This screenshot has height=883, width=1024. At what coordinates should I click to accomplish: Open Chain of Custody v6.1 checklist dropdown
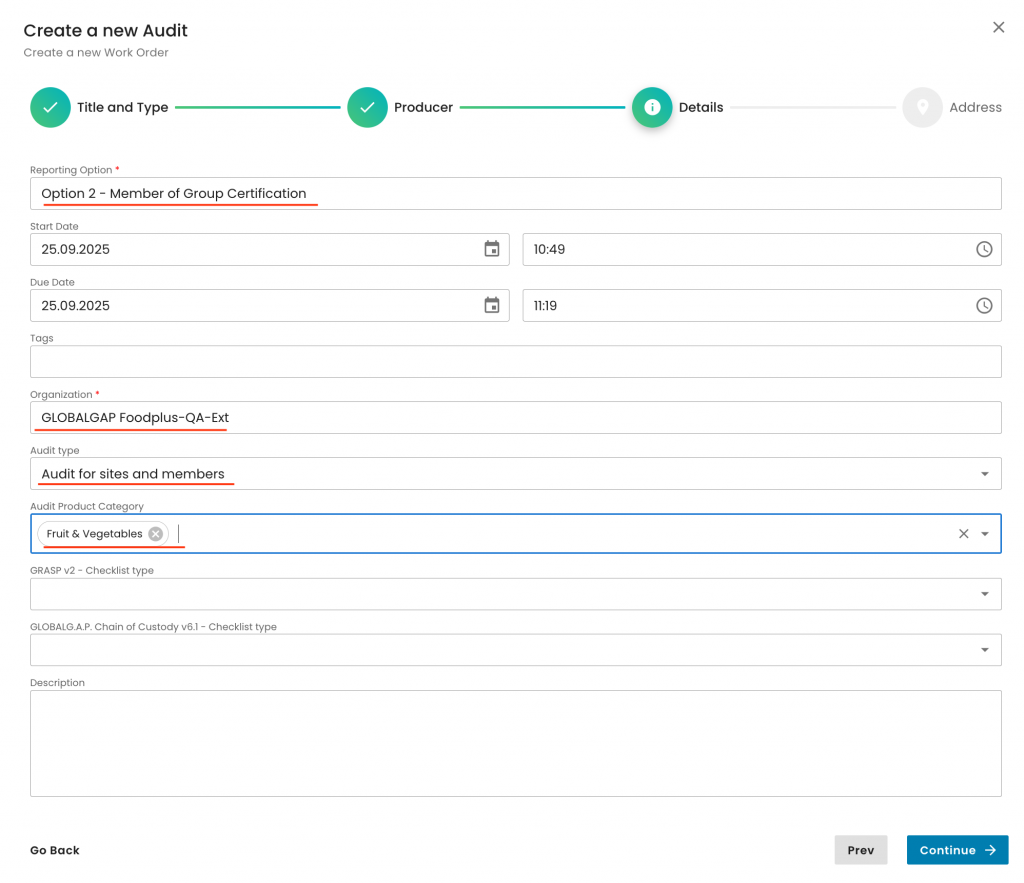984,650
